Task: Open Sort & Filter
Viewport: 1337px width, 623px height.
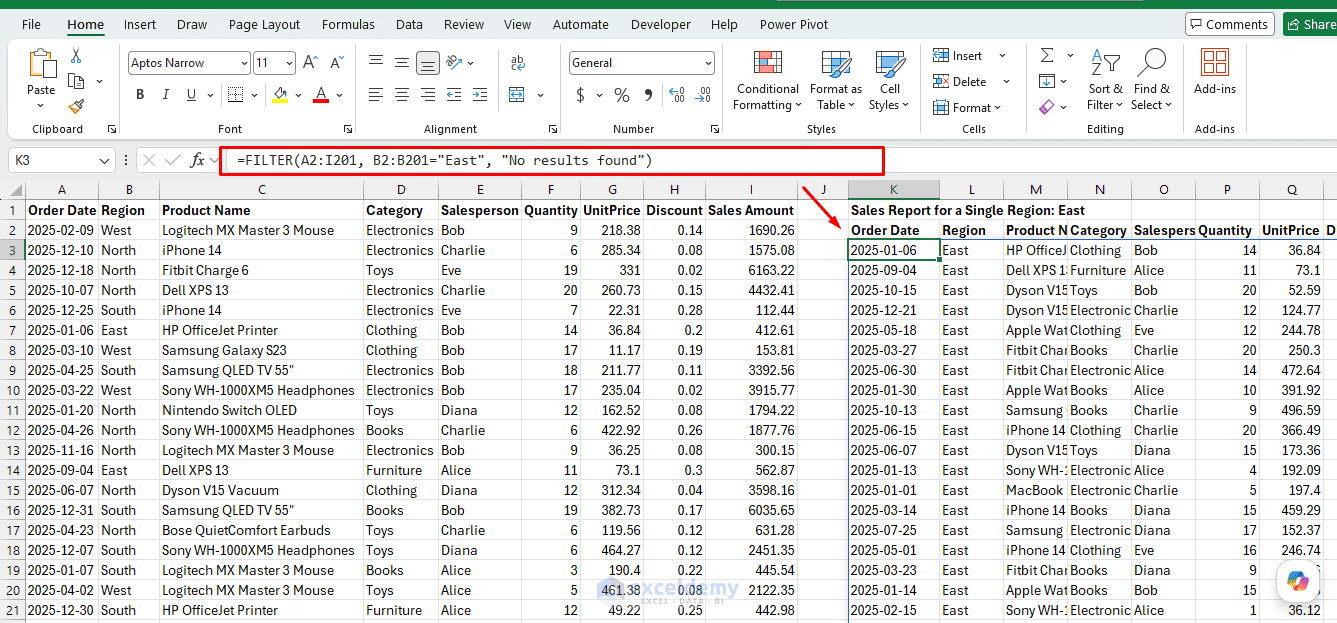Action: pos(1105,80)
